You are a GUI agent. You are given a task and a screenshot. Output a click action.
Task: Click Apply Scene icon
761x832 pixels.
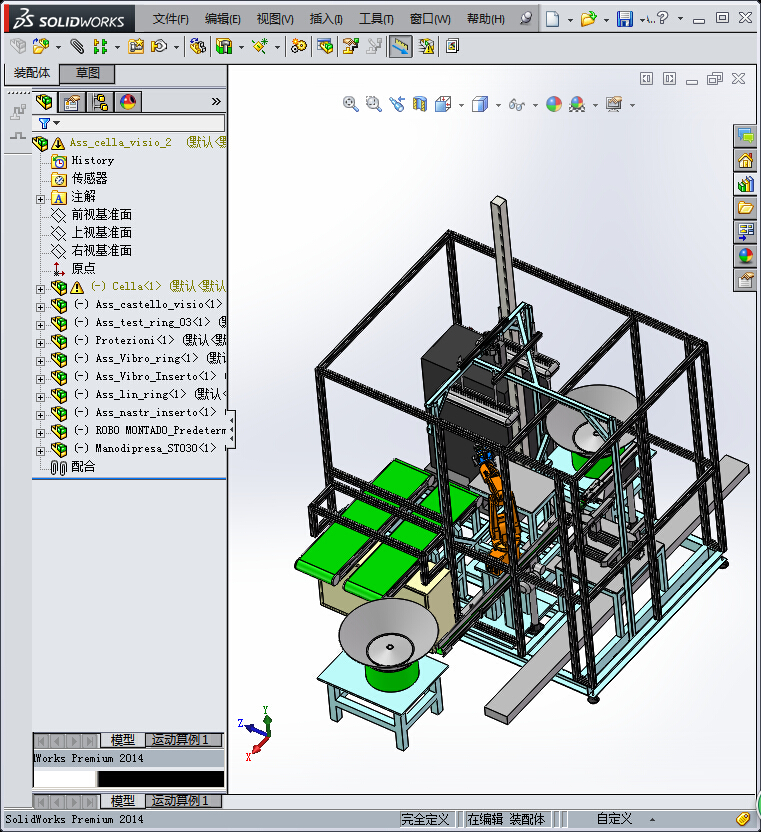(x=577, y=104)
